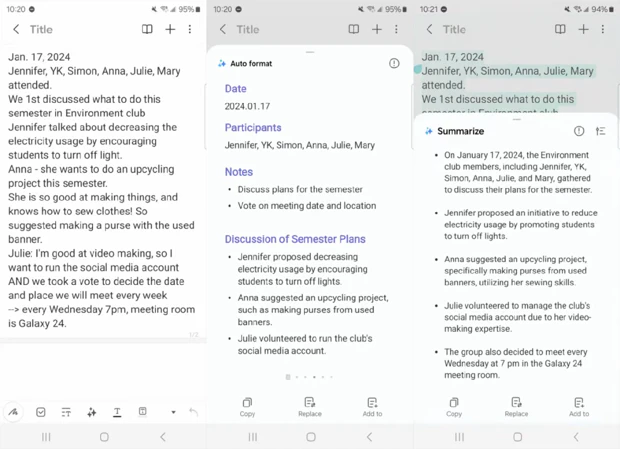
Task: Tap the Title field in the left note
Action: point(41,30)
